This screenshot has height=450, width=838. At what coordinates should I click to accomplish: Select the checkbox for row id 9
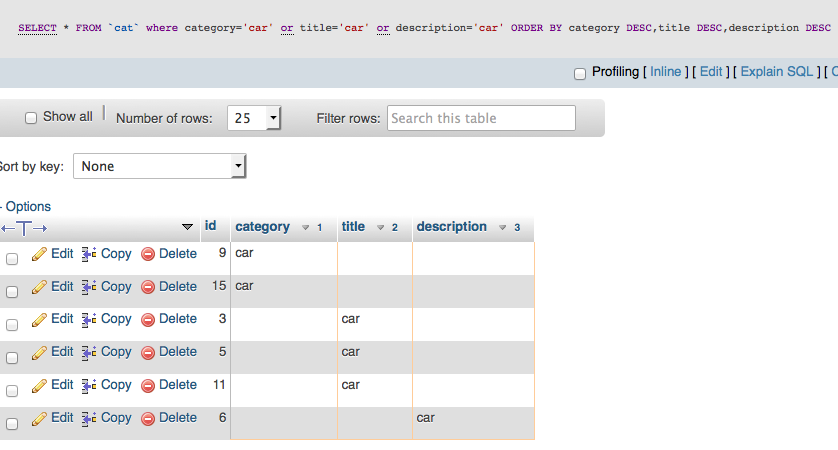click(x=12, y=259)
